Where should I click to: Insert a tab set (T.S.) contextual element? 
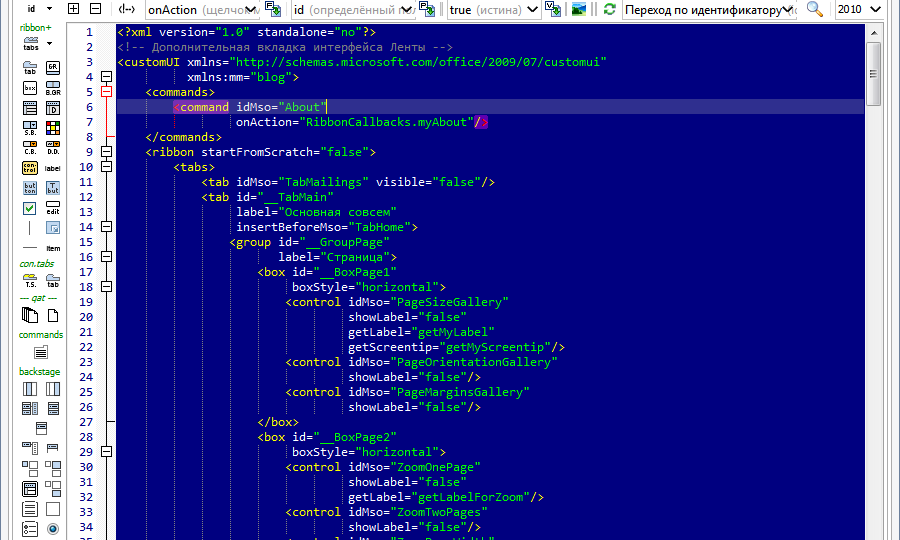click(30, 281)
